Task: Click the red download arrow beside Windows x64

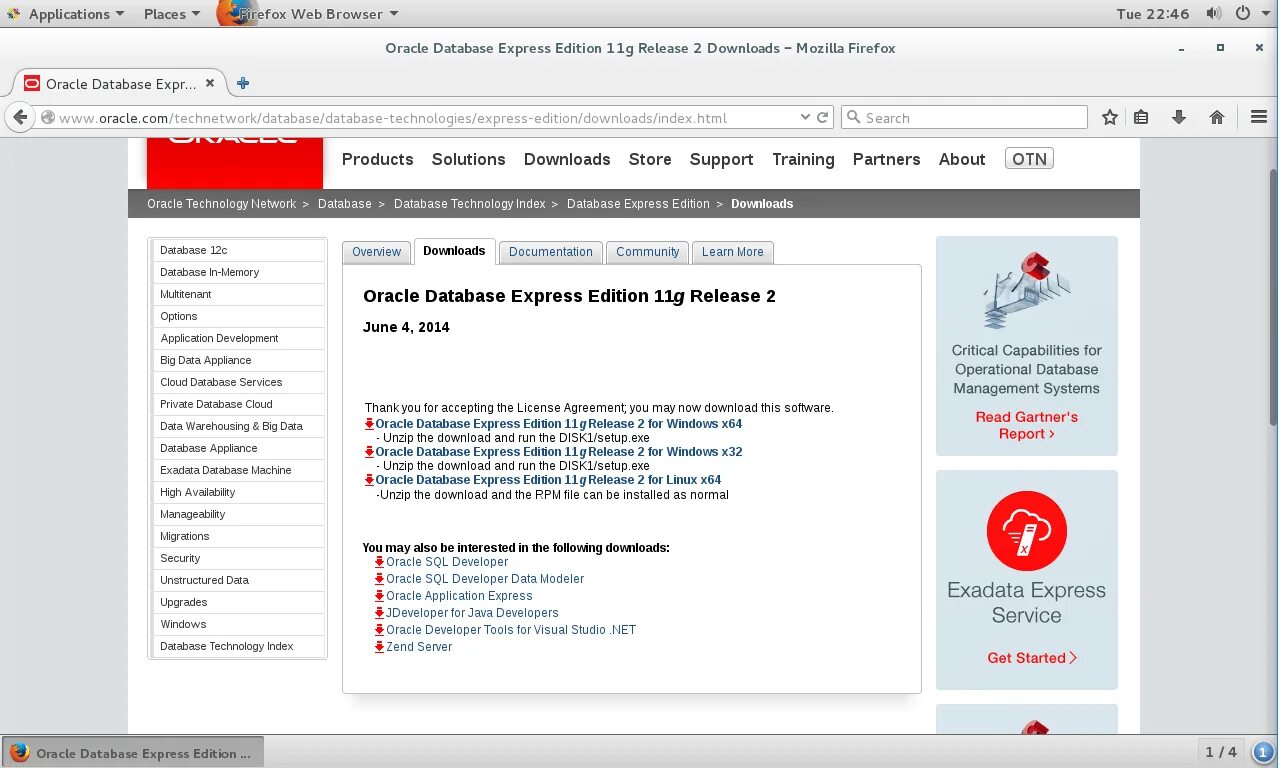Action: (369, 424)
